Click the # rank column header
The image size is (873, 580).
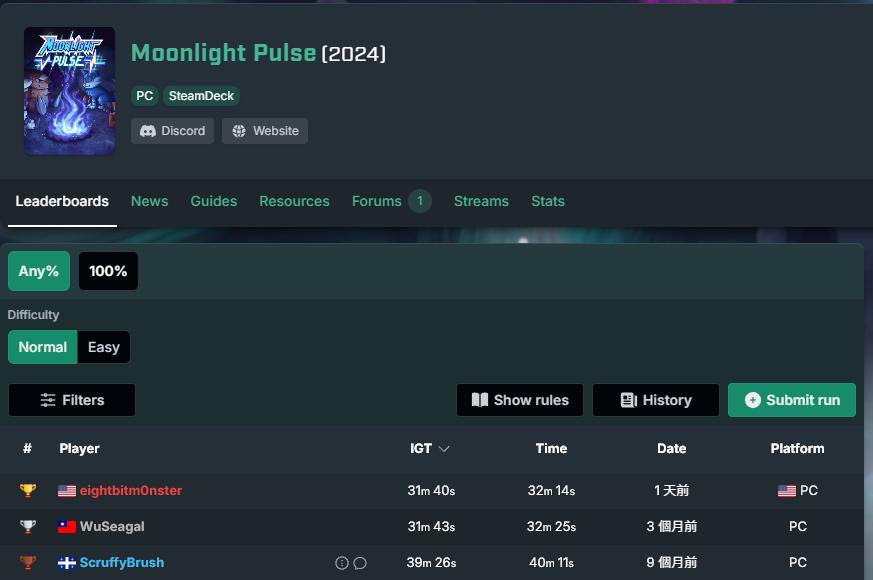coord(27,449)
